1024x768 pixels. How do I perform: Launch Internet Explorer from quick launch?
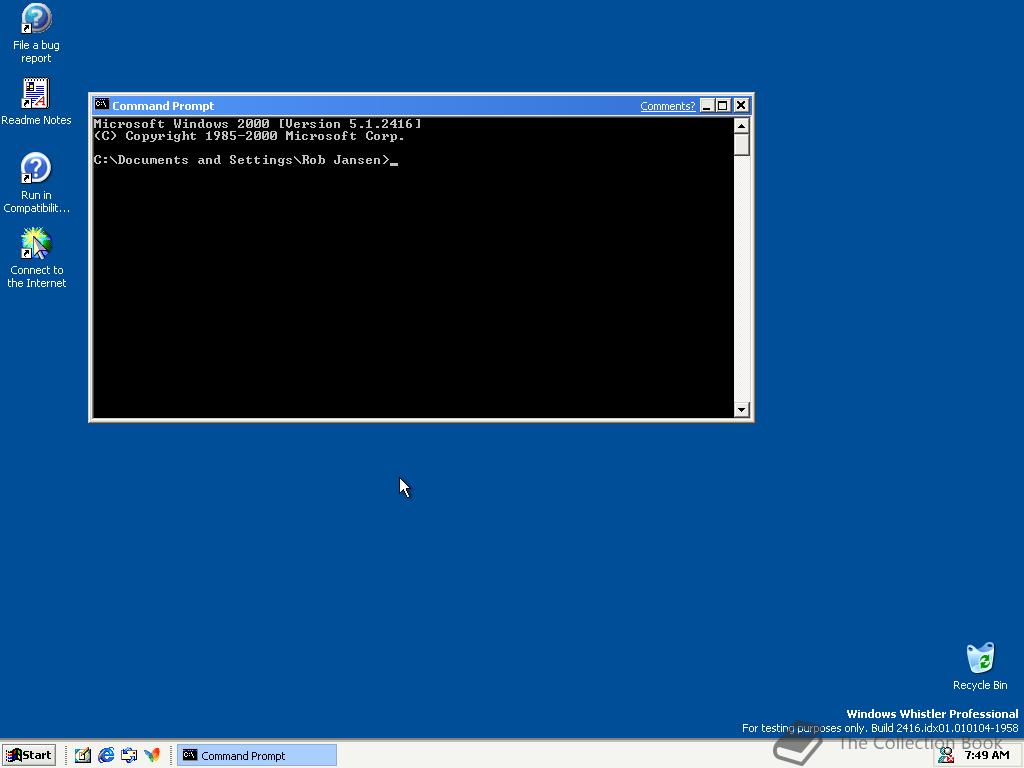[106, 755]
